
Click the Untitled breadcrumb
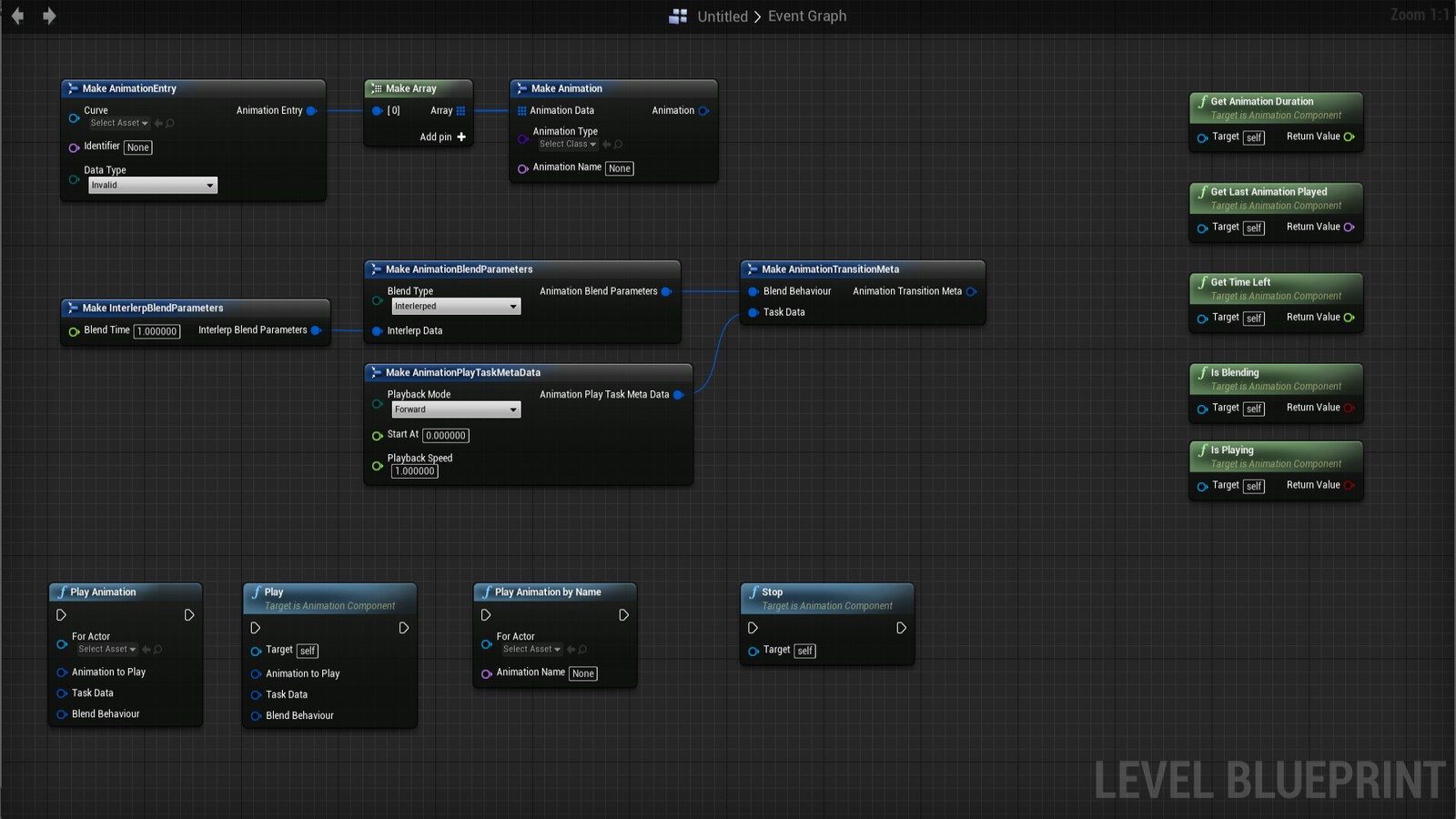tap(723, 15)
